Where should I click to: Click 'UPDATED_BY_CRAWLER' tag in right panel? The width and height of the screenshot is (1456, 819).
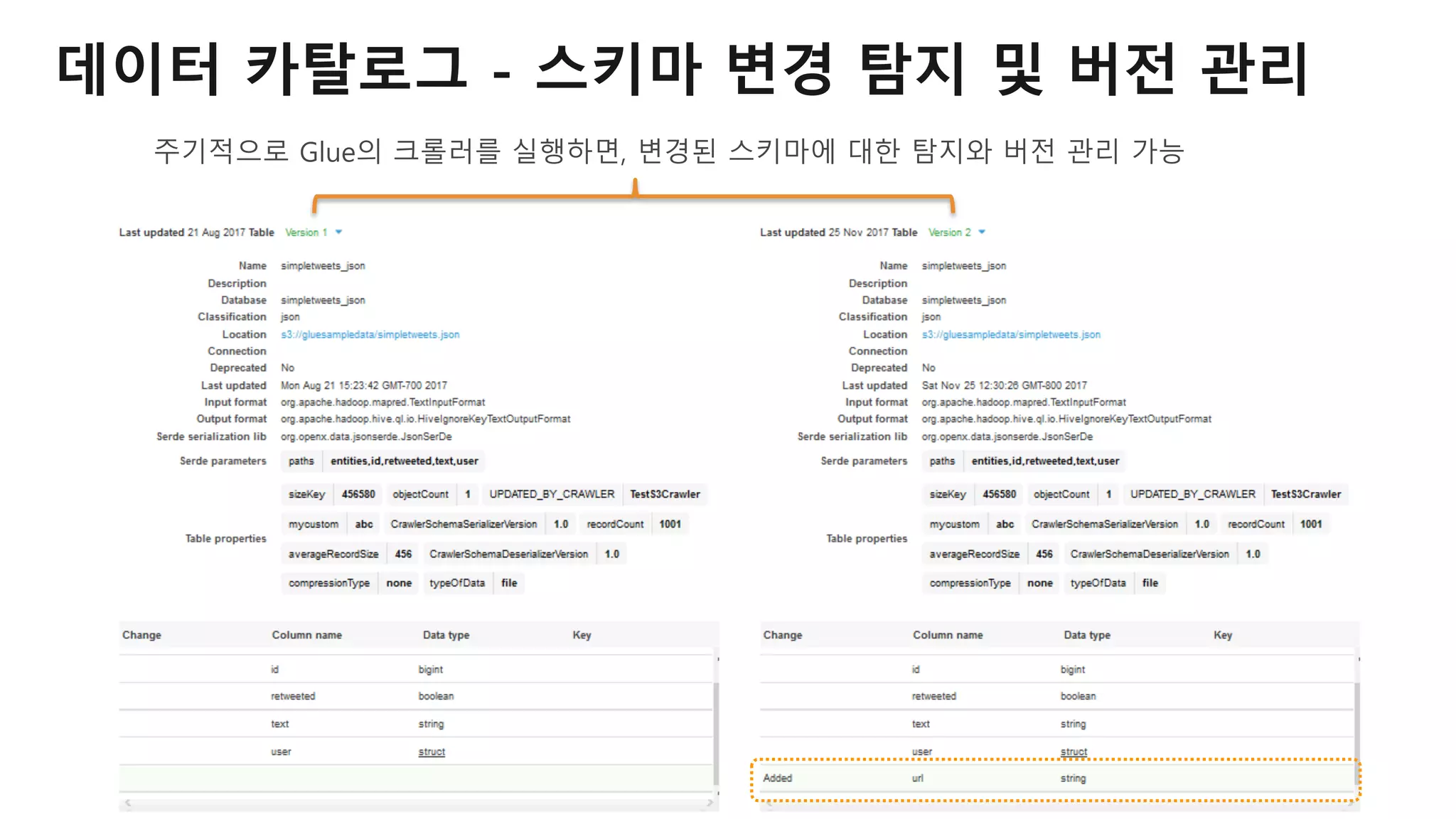point(1193,494)
